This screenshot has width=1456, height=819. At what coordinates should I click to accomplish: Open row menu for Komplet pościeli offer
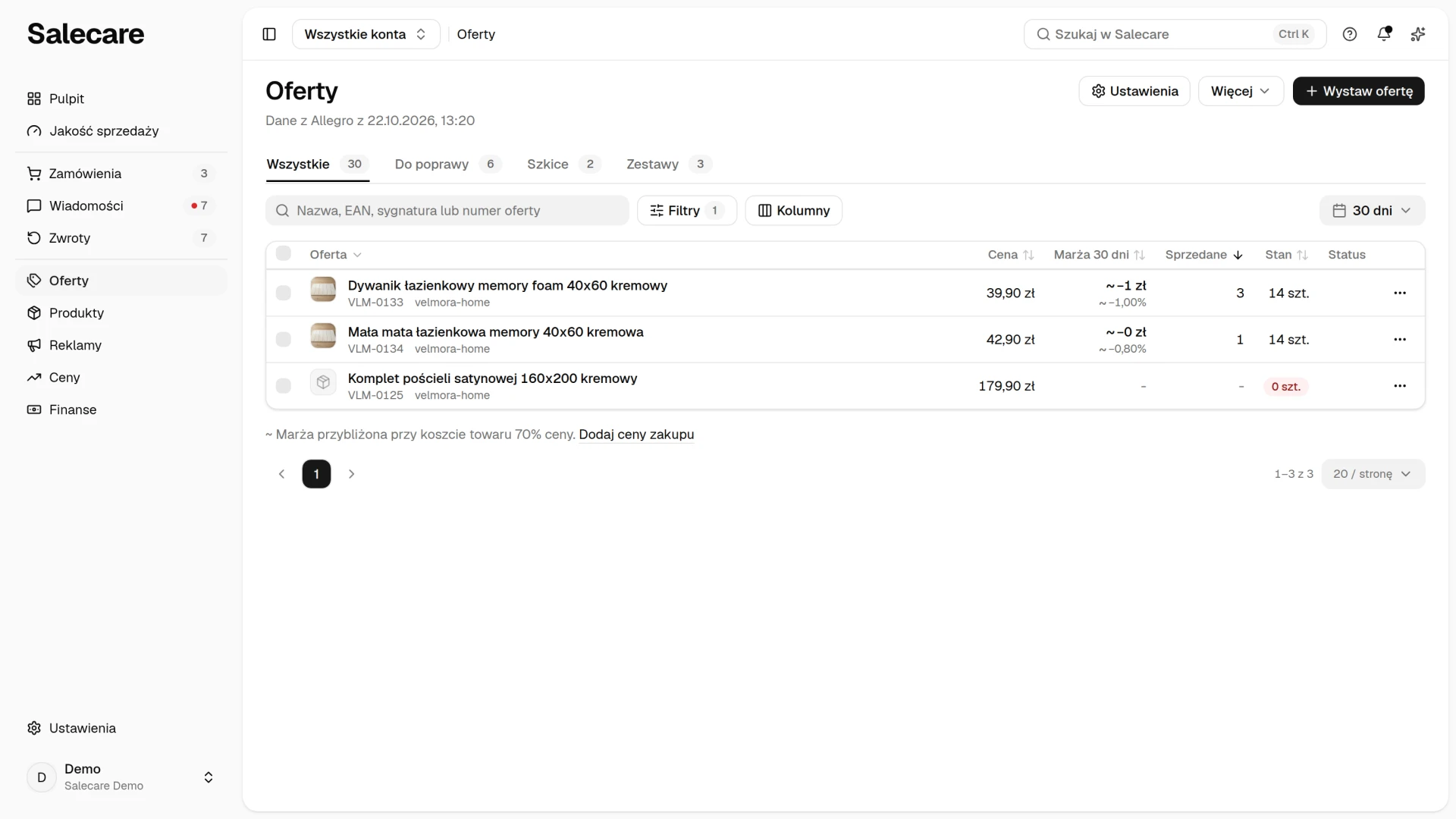[x=1400, y=386]
